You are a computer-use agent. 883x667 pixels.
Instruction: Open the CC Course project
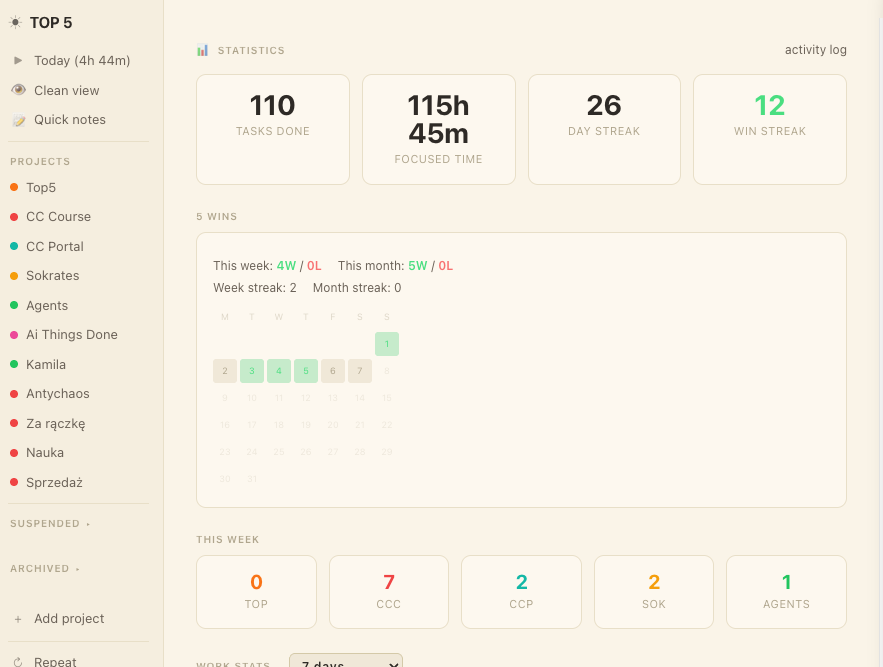pos(58,217)
